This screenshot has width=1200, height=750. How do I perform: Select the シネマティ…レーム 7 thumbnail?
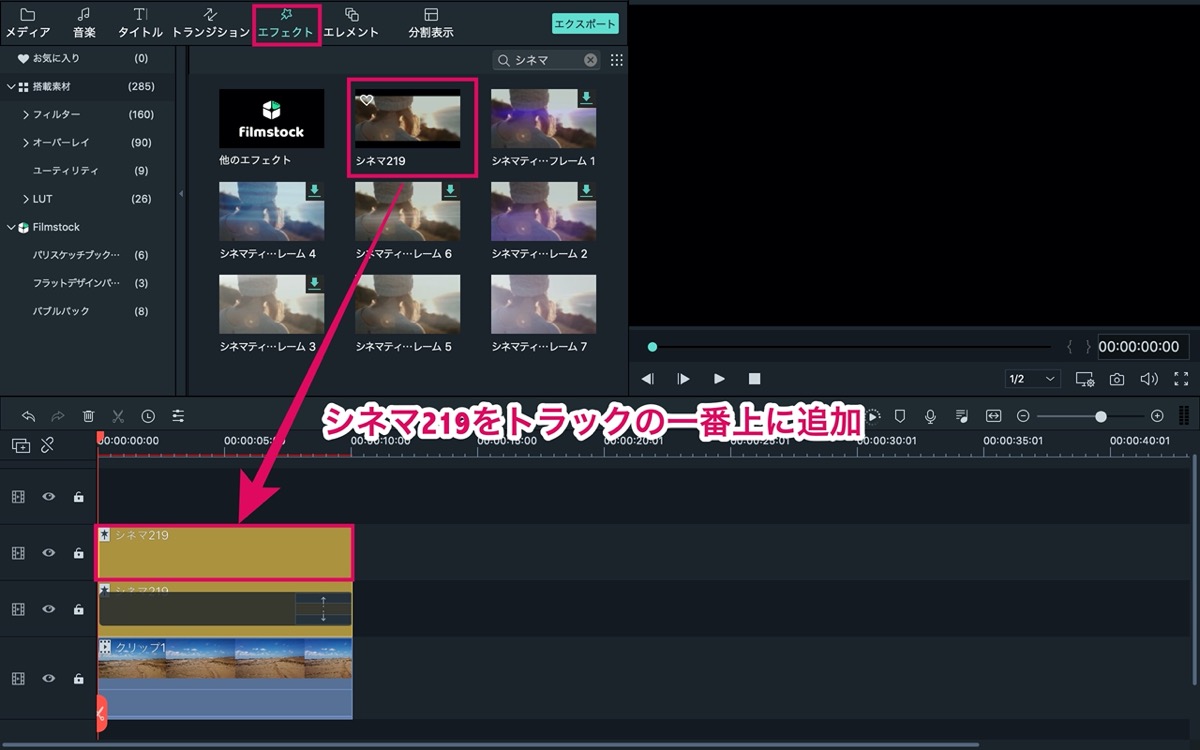click(544, 304)
